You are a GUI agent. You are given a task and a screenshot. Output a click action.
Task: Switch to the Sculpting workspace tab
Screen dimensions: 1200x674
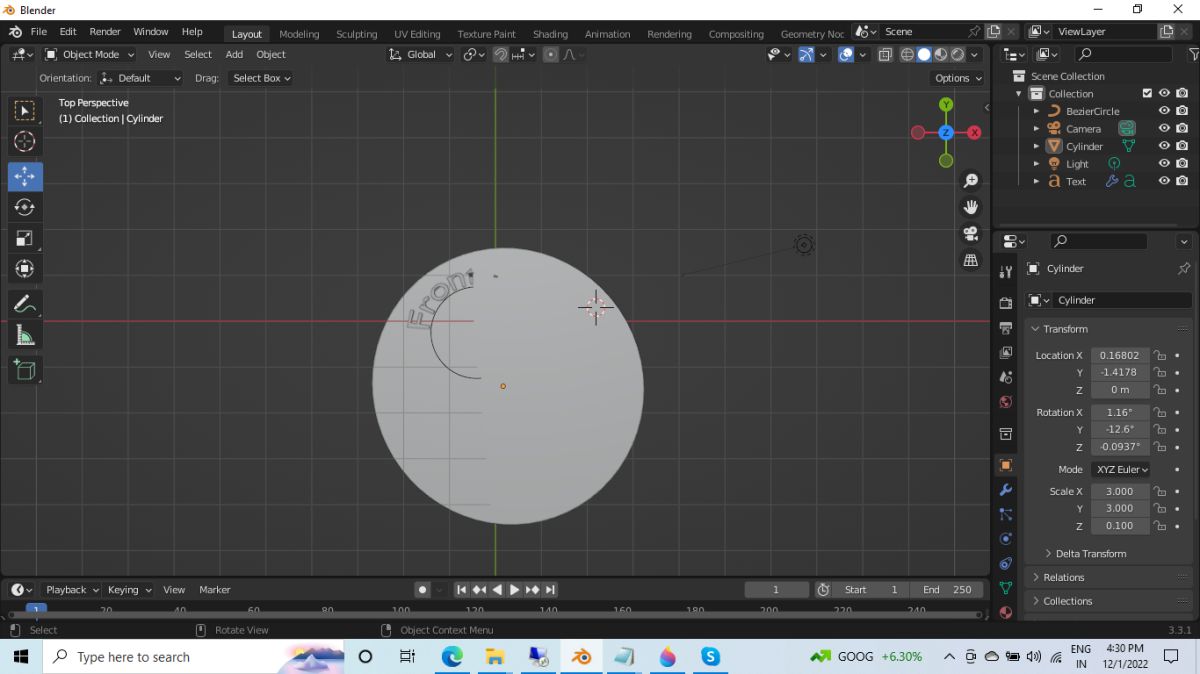(357, 34)
